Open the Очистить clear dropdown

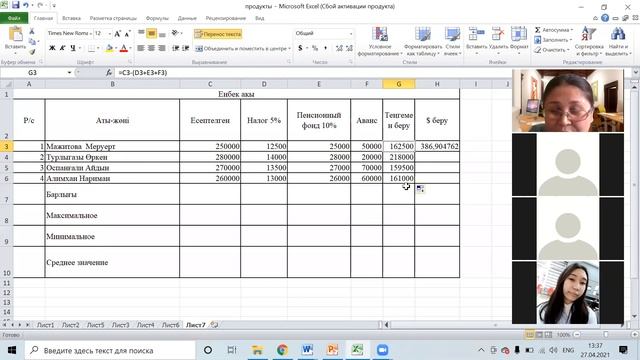(x=552, y=50)
